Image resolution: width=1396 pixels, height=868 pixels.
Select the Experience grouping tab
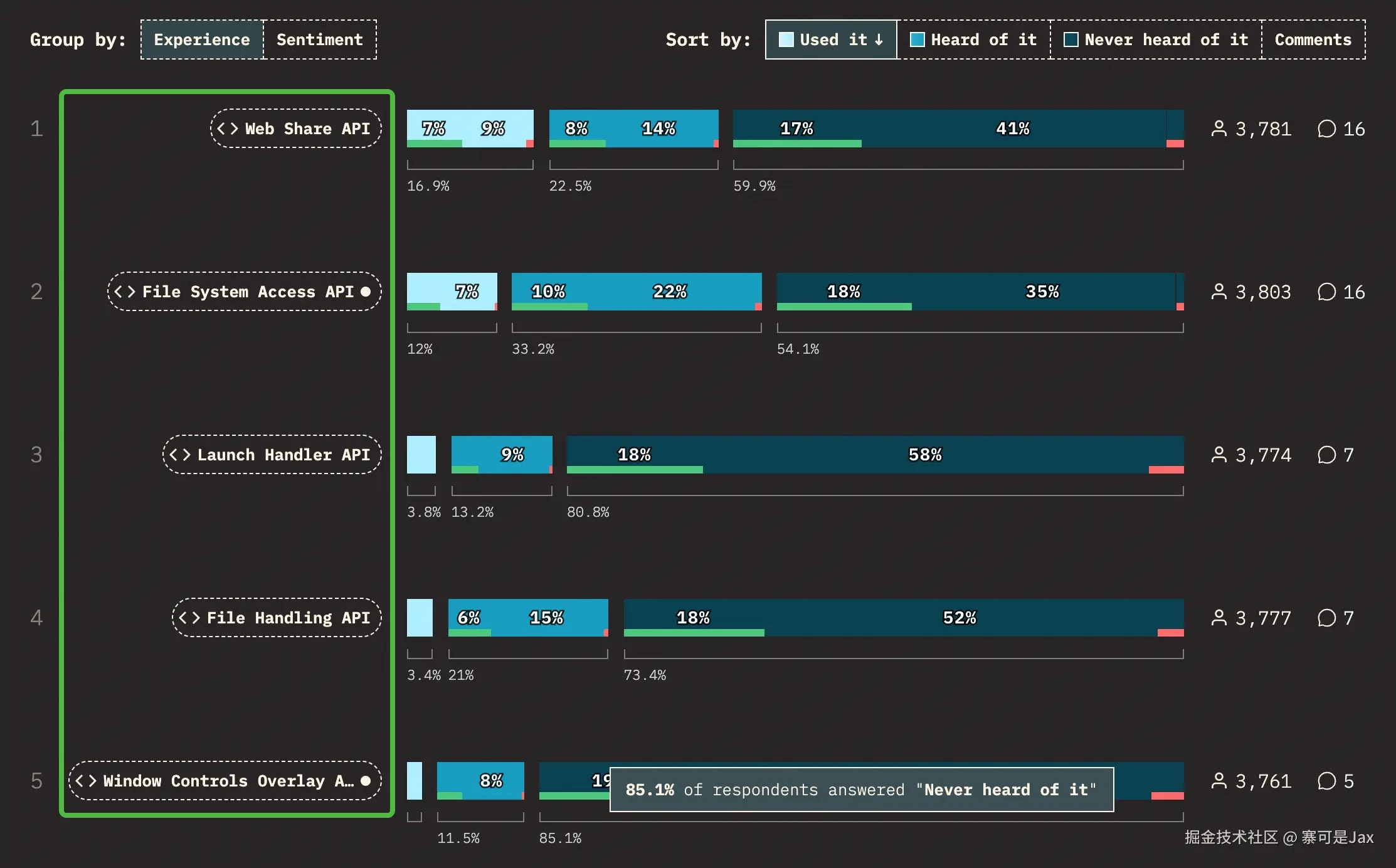202,40
